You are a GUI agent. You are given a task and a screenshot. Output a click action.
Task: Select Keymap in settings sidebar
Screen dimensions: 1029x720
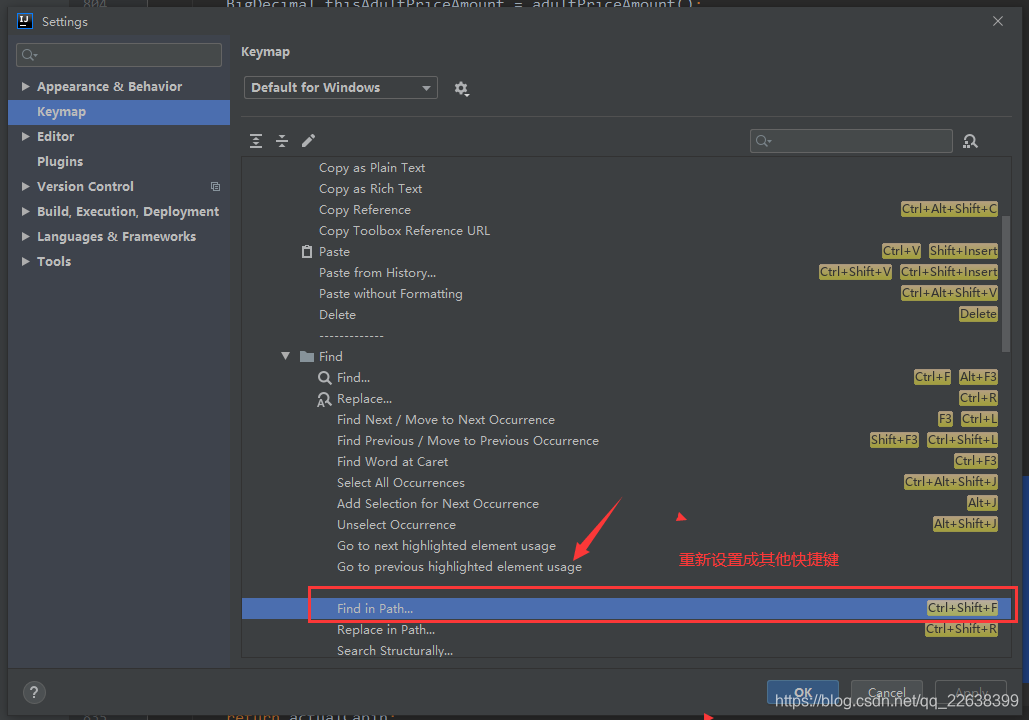pos(119,112)
